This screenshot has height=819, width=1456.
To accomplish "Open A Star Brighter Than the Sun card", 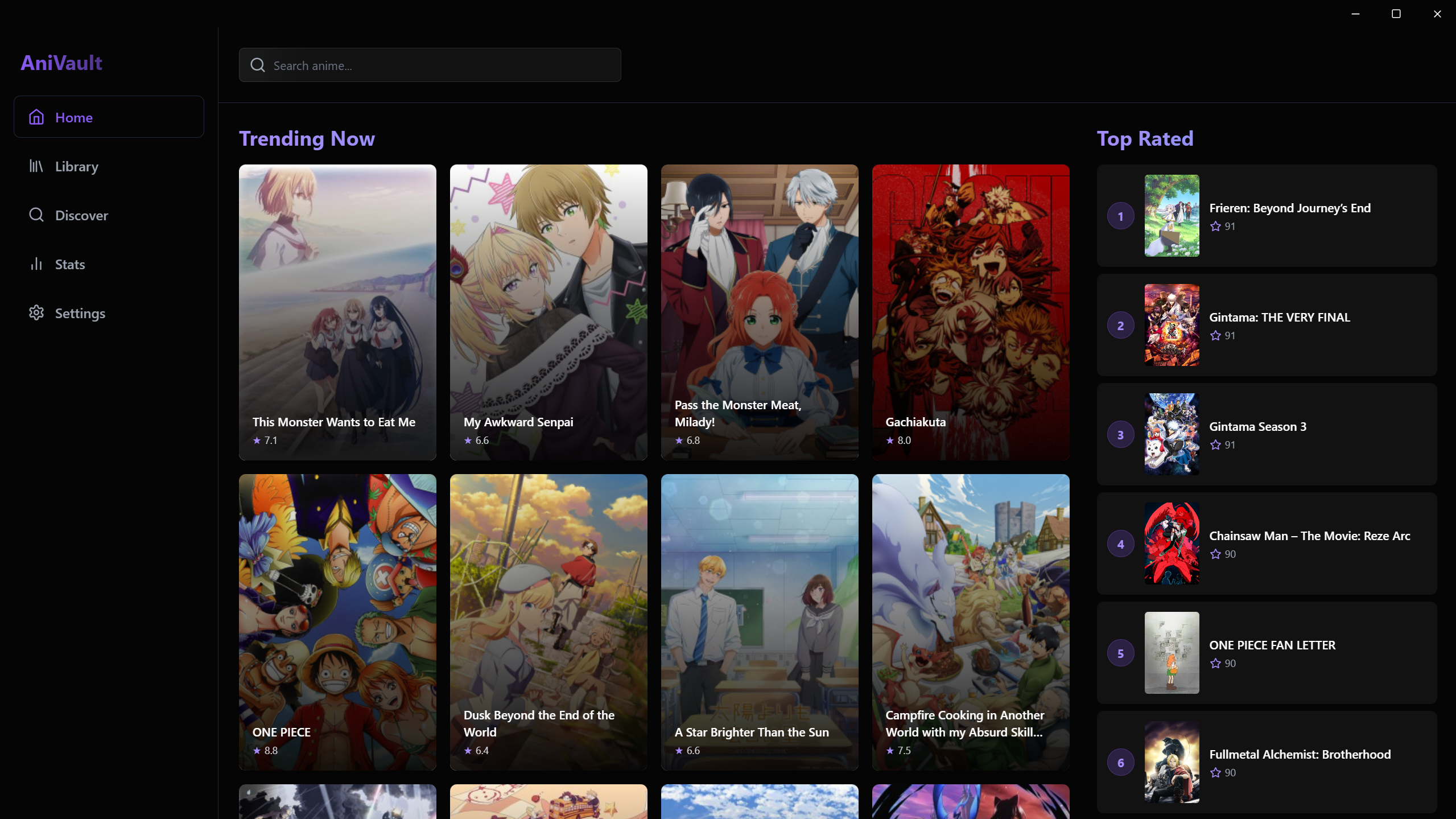I will tap(759, 622).
